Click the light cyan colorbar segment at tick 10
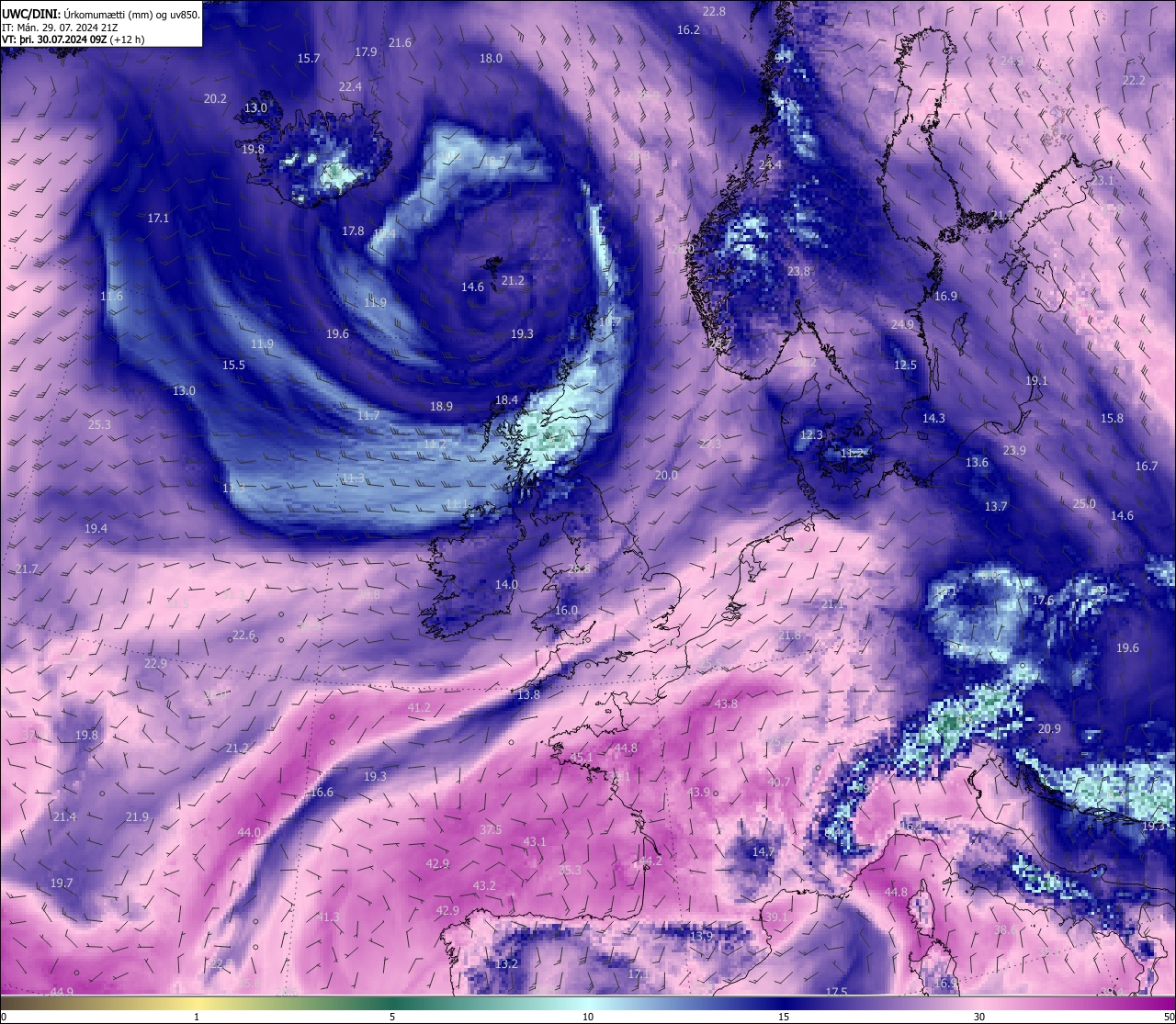The height and width of the screenshot is (1024, 1176). [x=588, y=1004]
